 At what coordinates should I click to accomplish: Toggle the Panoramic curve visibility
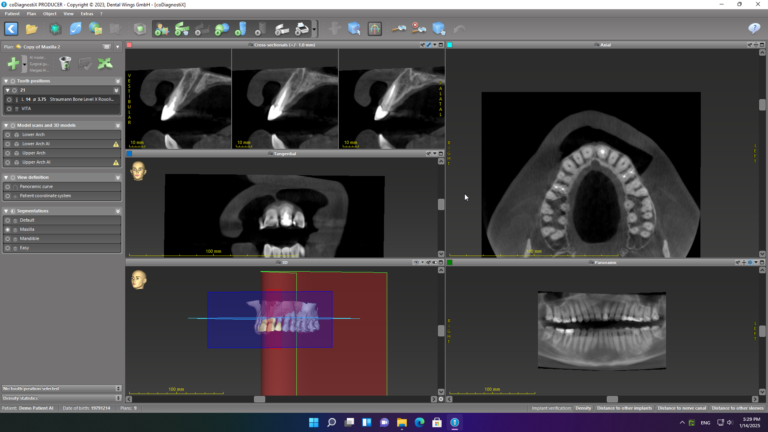[x=9, y=187]
